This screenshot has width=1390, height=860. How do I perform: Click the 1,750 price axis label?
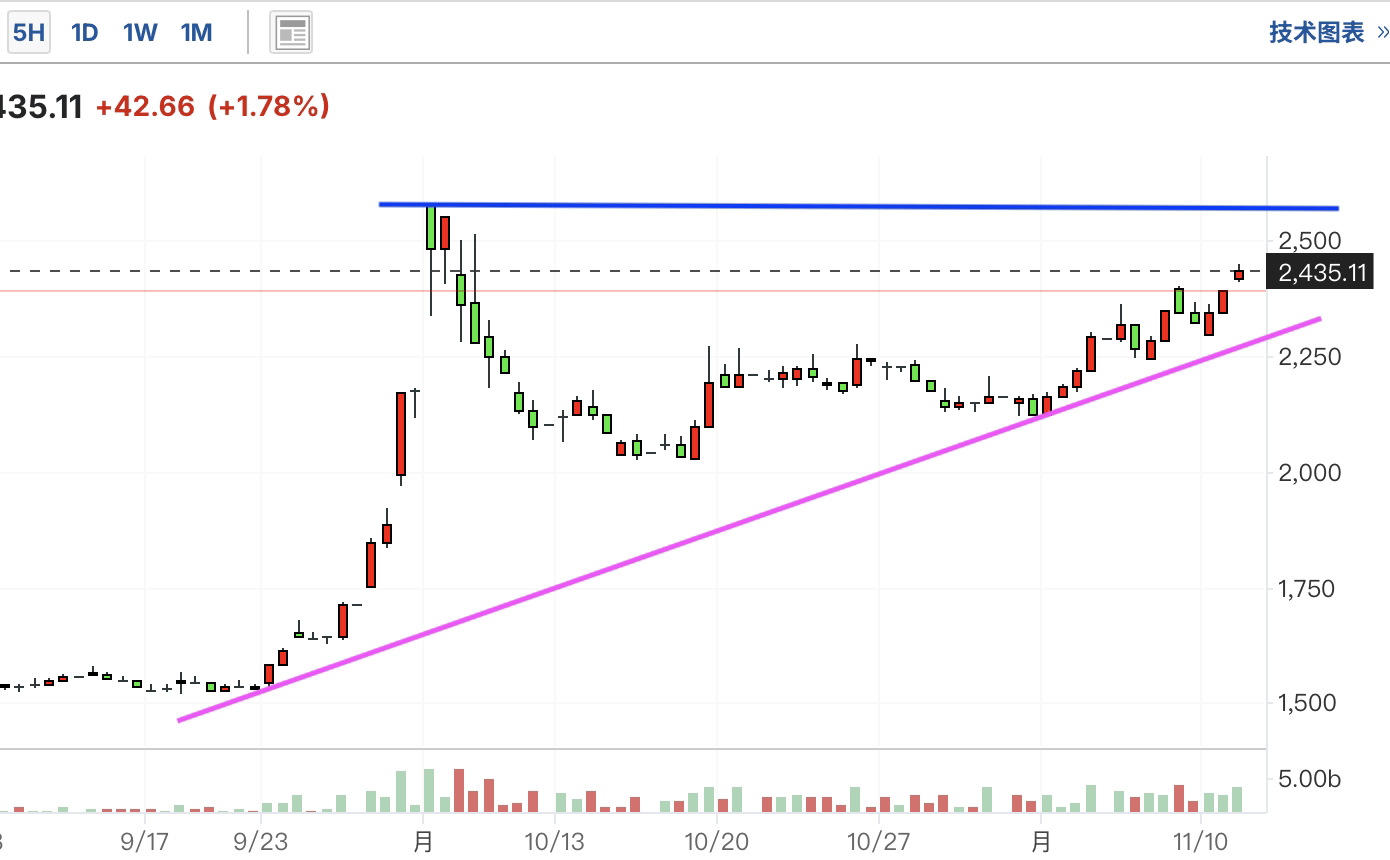(x=1308, y=588)
